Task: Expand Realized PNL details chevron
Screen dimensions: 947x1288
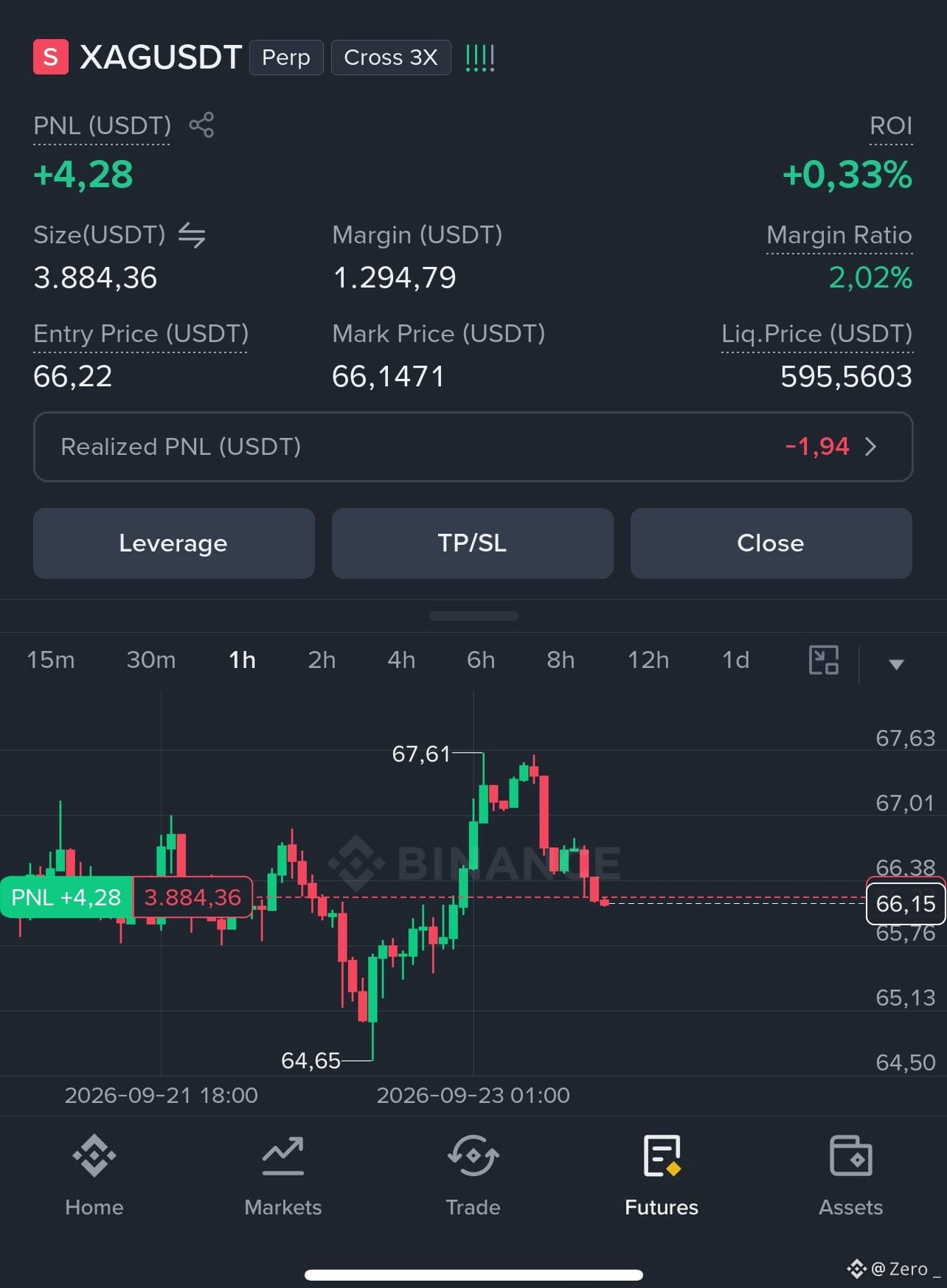Action: (870, 447)
